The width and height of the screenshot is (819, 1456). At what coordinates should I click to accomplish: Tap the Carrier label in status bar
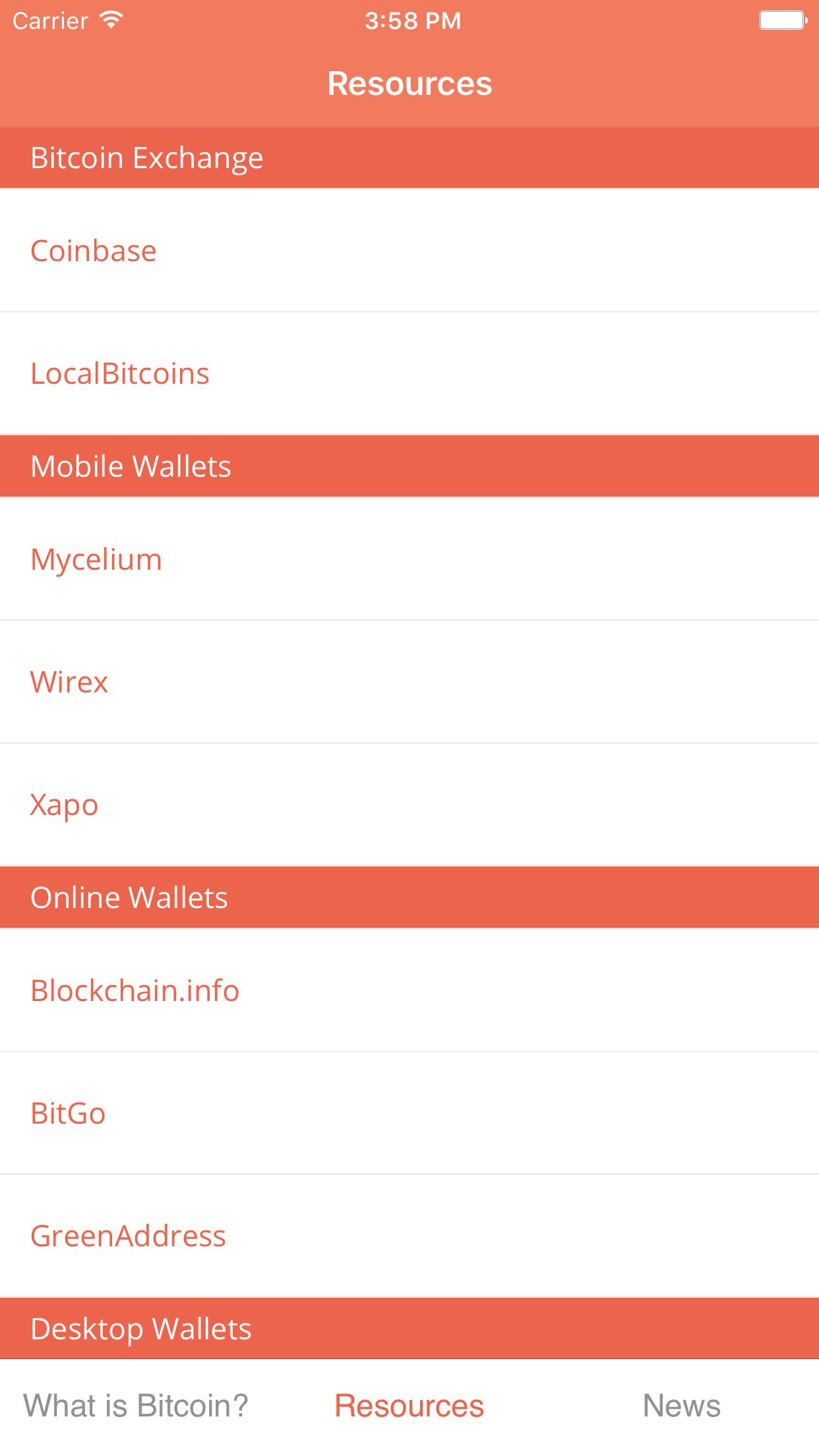(50, 21)
